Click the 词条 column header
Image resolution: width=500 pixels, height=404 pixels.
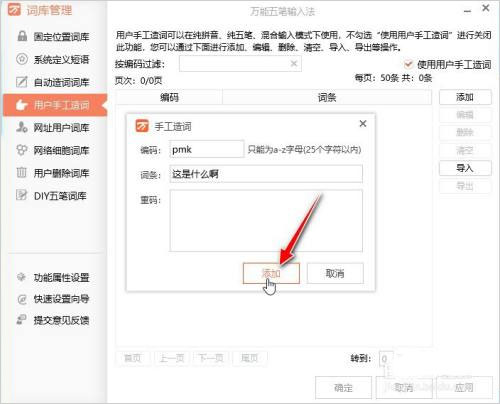(327, 97)
